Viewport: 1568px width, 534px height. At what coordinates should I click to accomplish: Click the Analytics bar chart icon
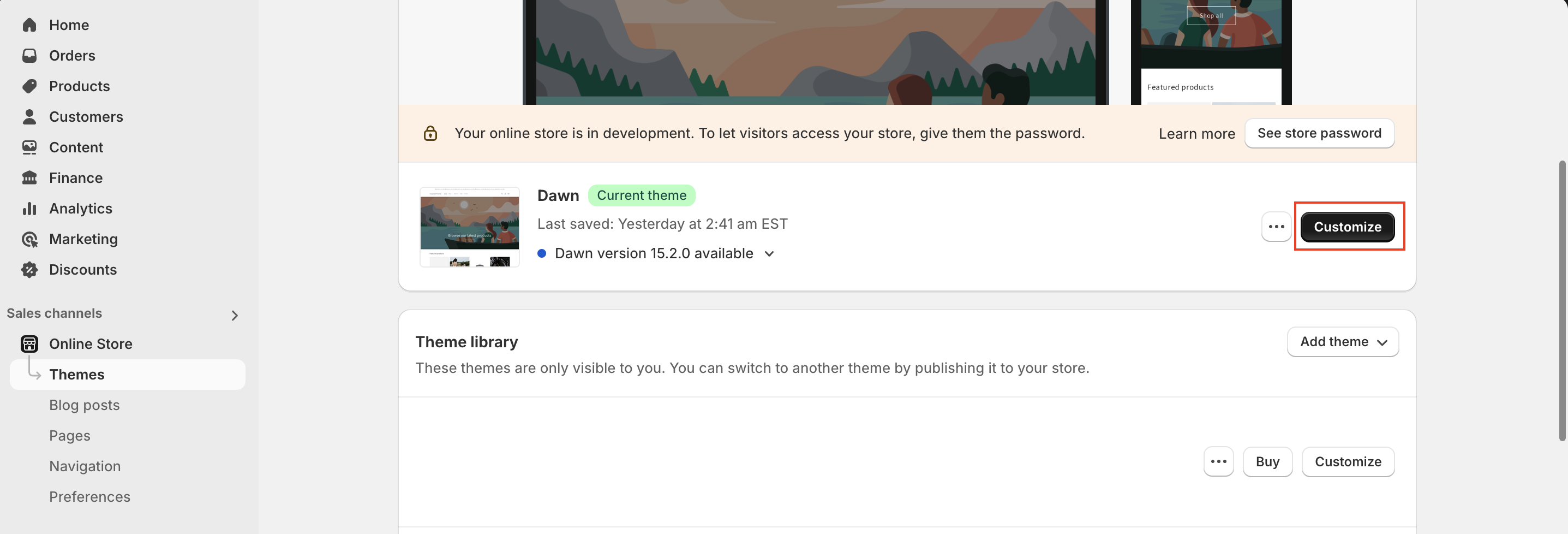(29, 208)
